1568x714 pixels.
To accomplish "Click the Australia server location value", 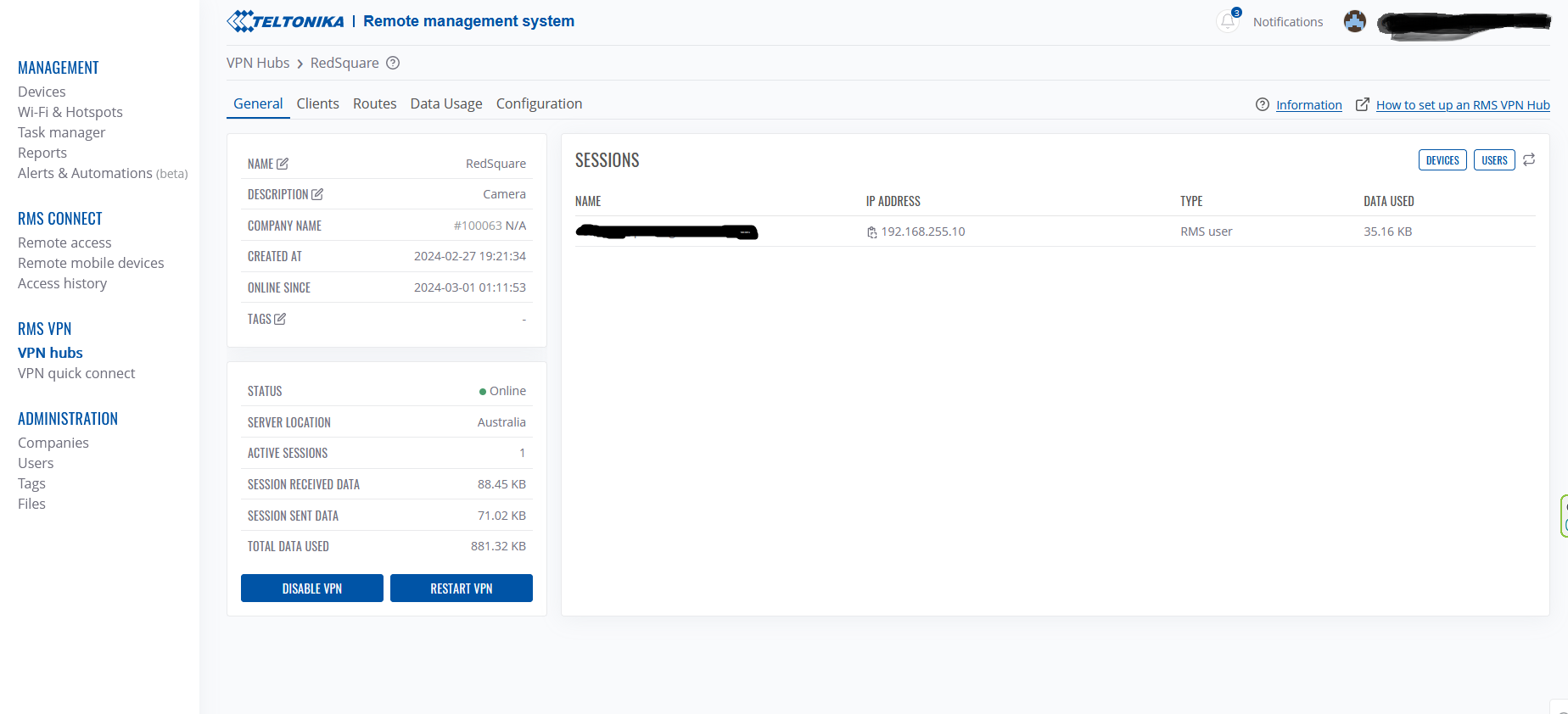I will (501, 422).
